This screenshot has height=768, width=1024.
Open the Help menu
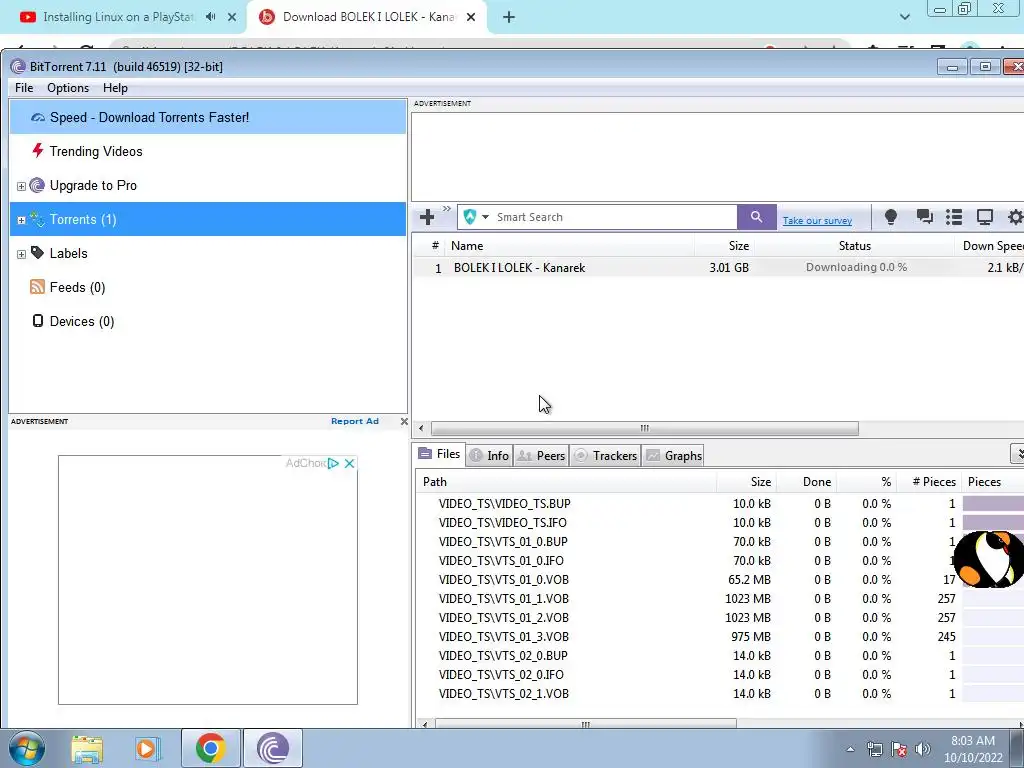pos(115,88)
